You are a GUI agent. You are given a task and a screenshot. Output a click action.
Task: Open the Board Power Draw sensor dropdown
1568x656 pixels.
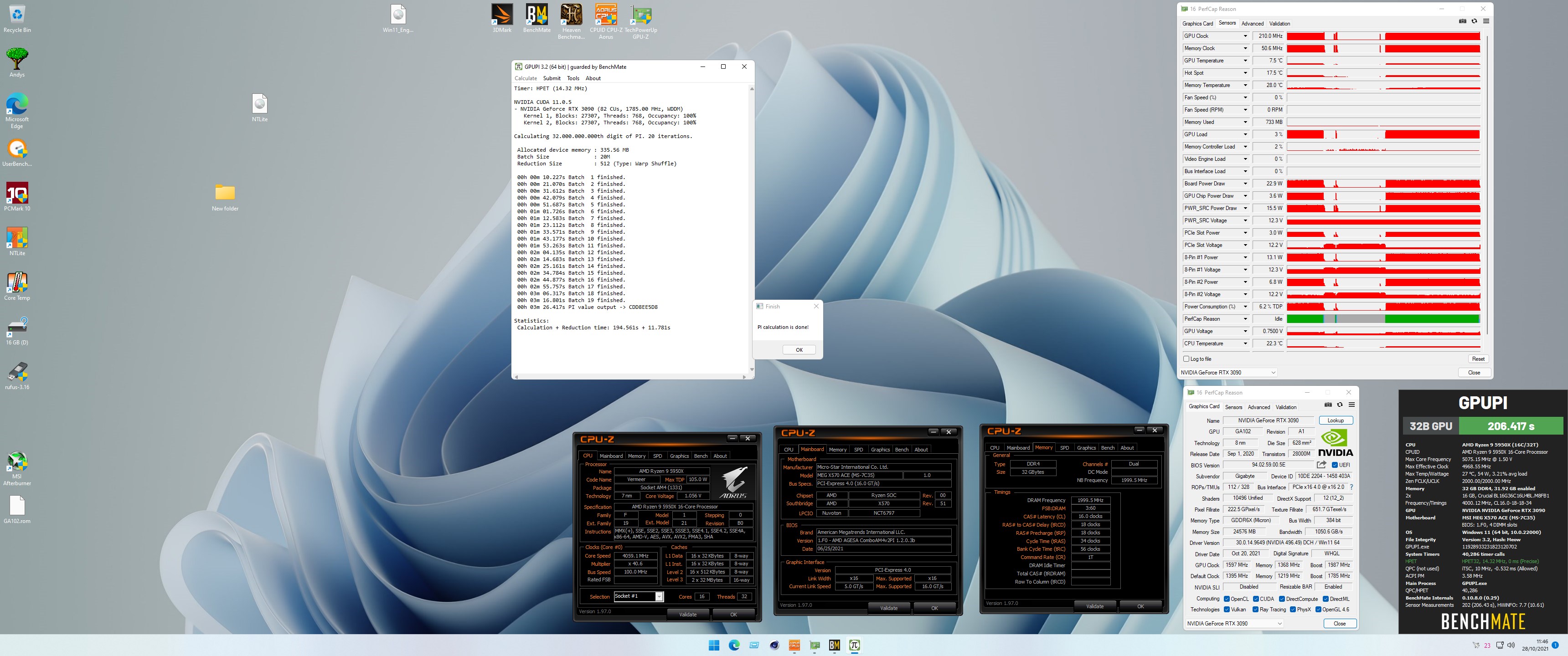pos(1245,184)
